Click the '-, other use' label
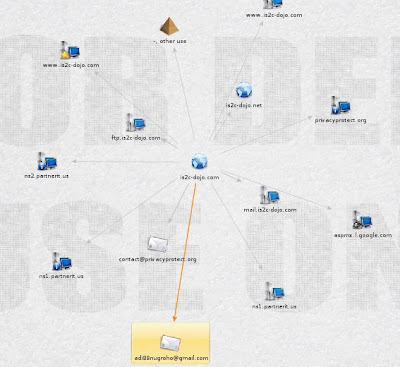400x367 pixels. pyautogui.click(x=170, y=41)
